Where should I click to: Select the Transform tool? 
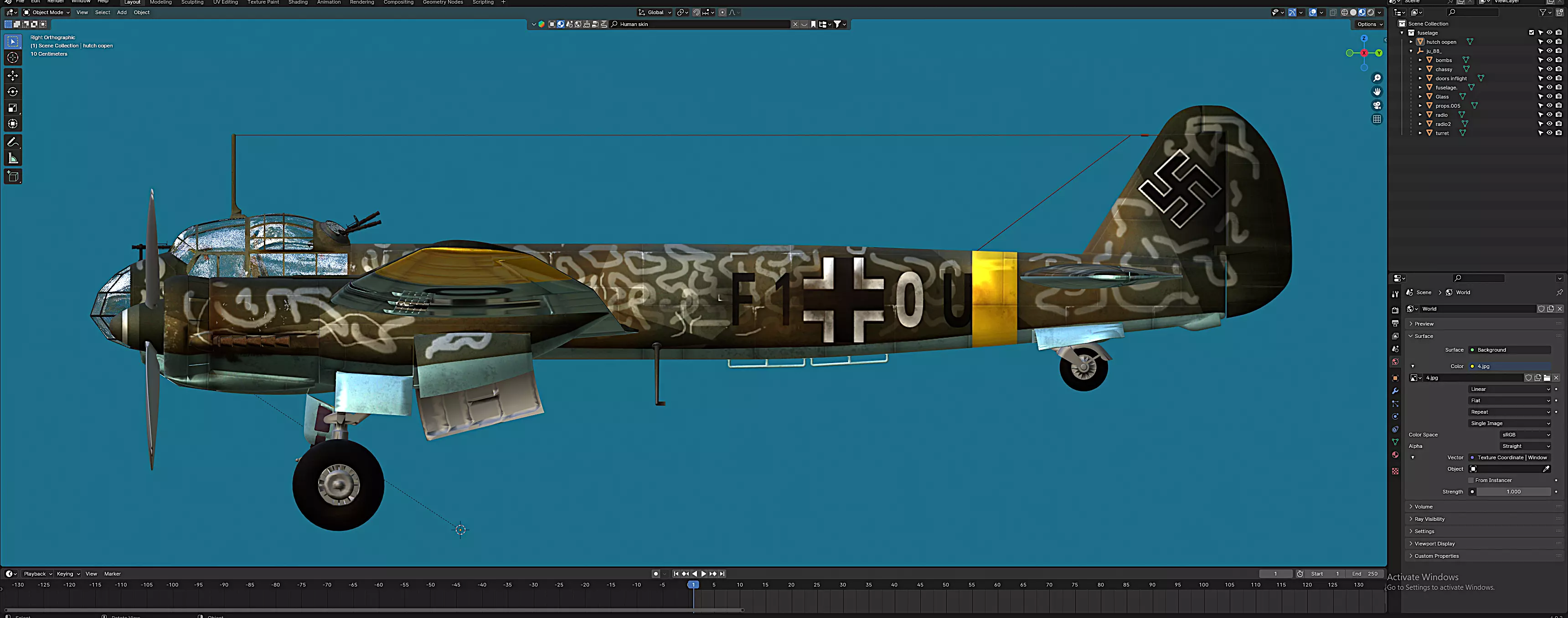[x=13, y=124]
